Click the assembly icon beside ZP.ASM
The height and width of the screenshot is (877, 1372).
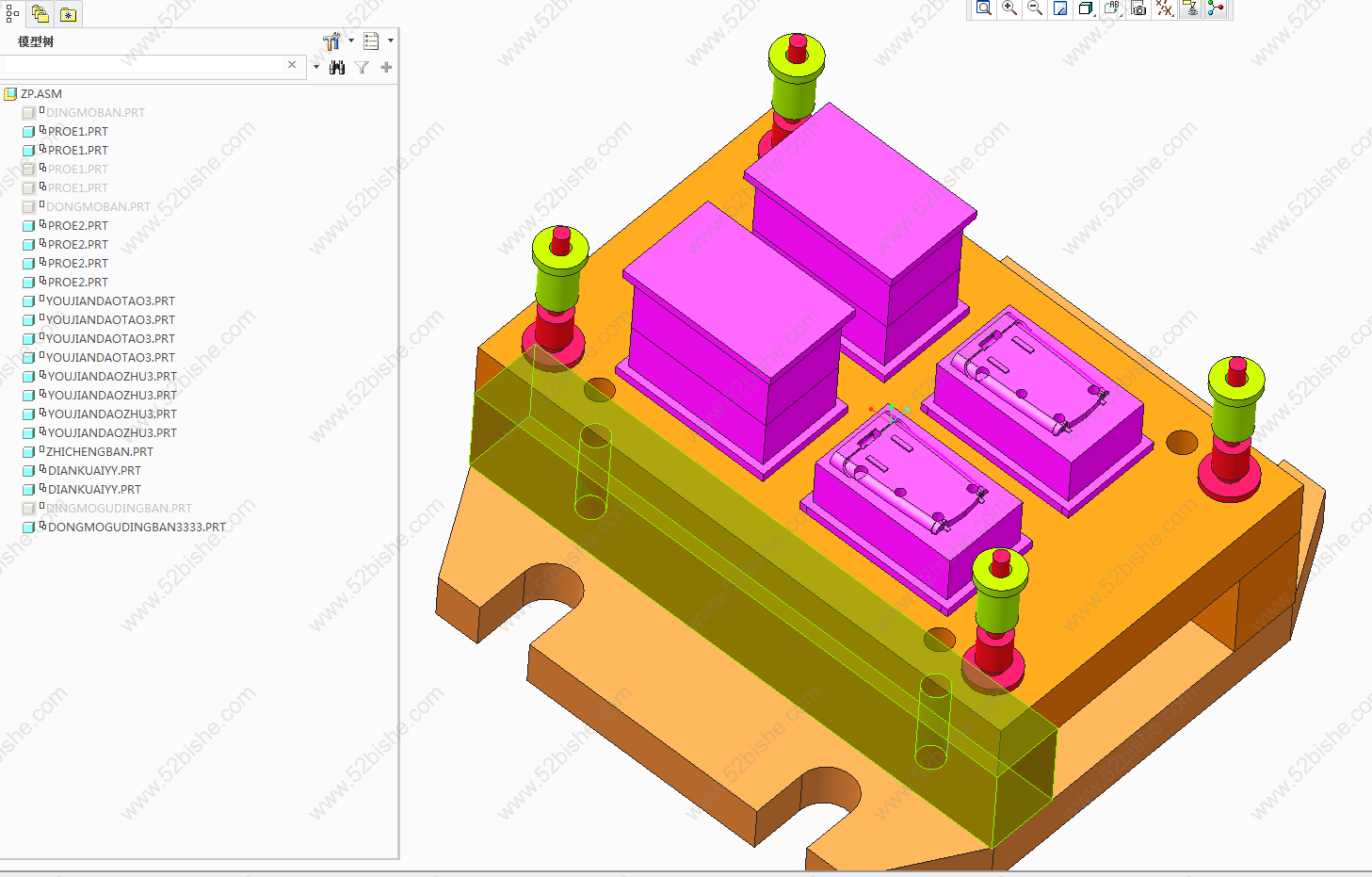(11, 93)
